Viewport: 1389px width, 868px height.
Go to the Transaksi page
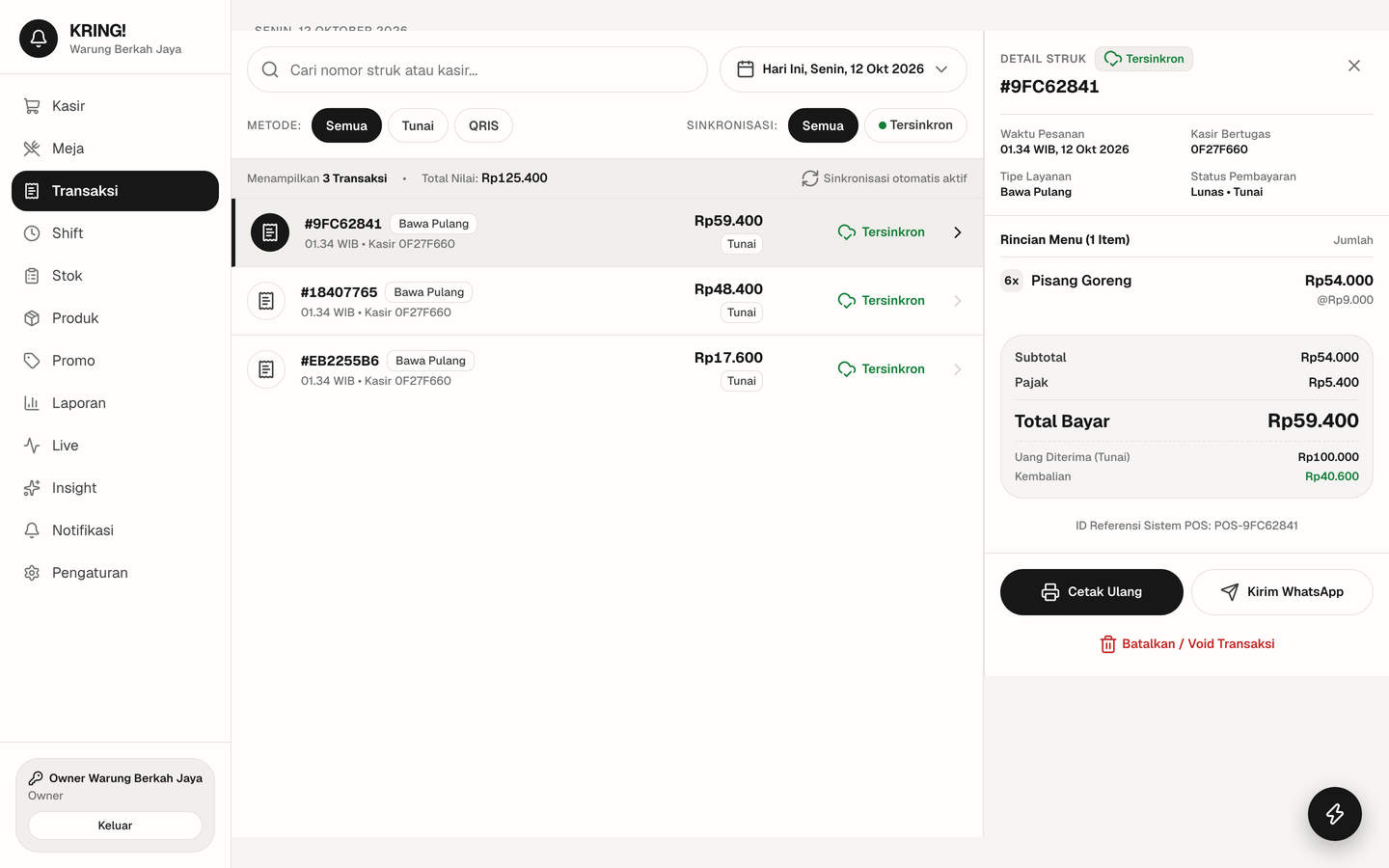tap(115, 191)
